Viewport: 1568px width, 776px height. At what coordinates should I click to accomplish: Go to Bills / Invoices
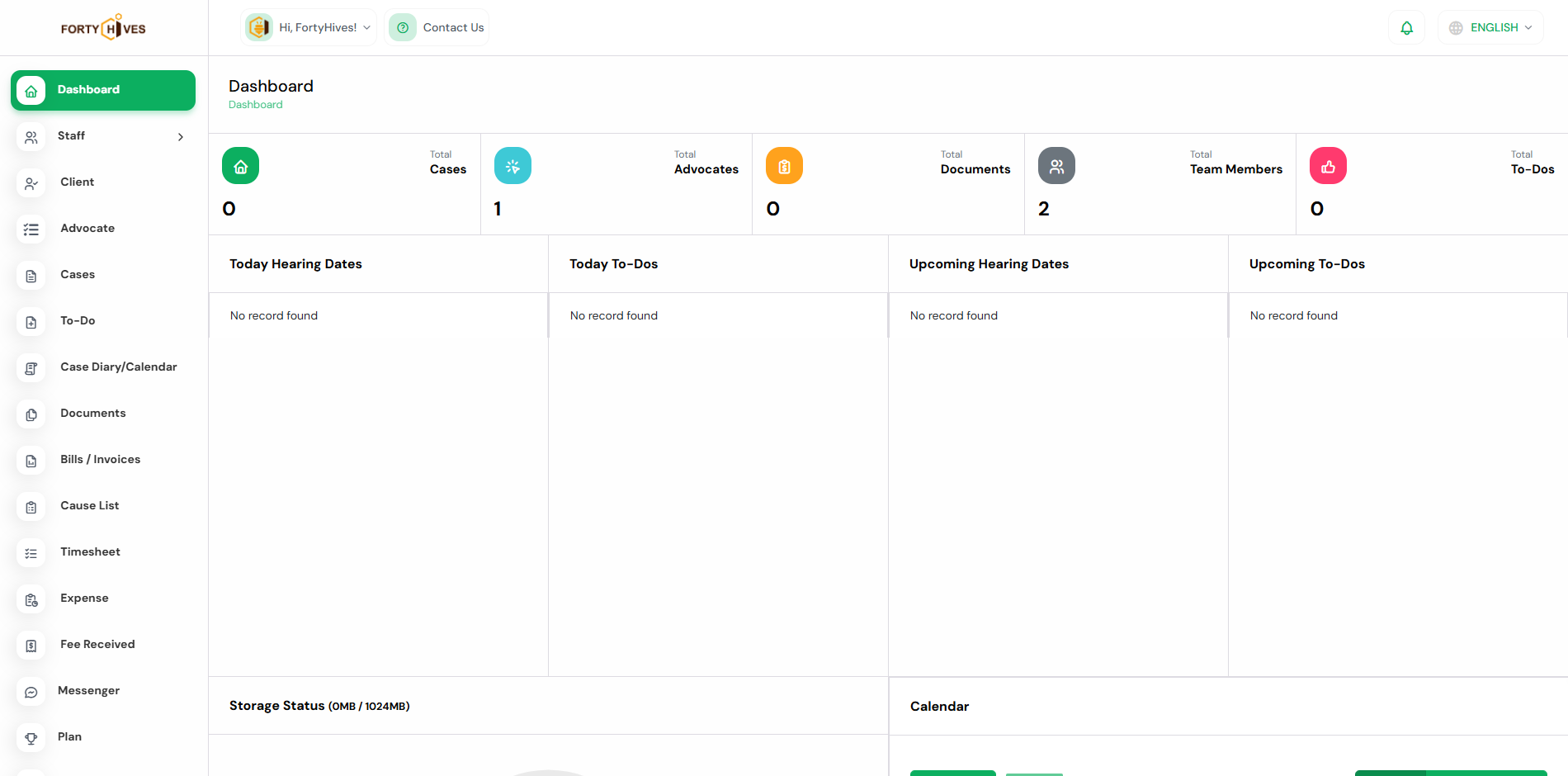(x=103, y=460)
